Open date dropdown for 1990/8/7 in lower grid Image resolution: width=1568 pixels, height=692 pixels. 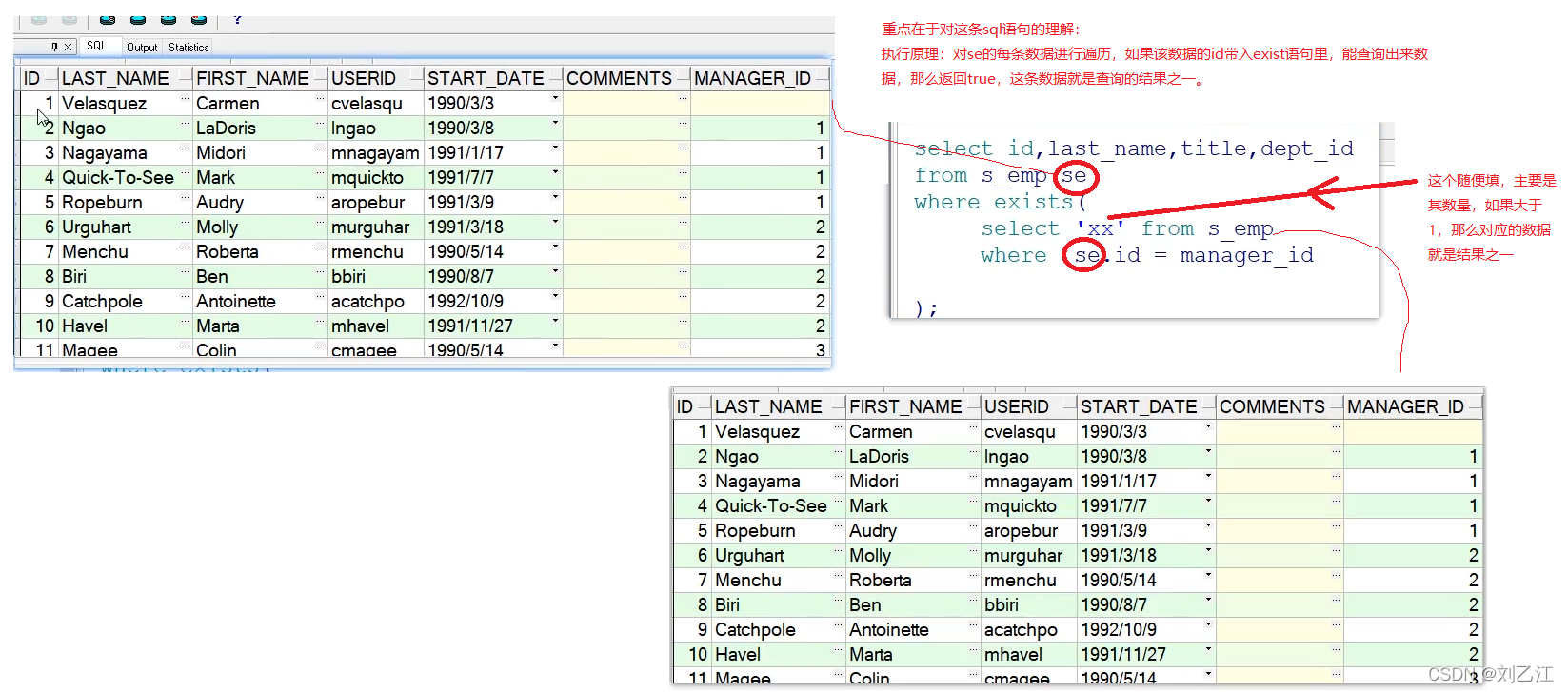tap(1208, 600)
